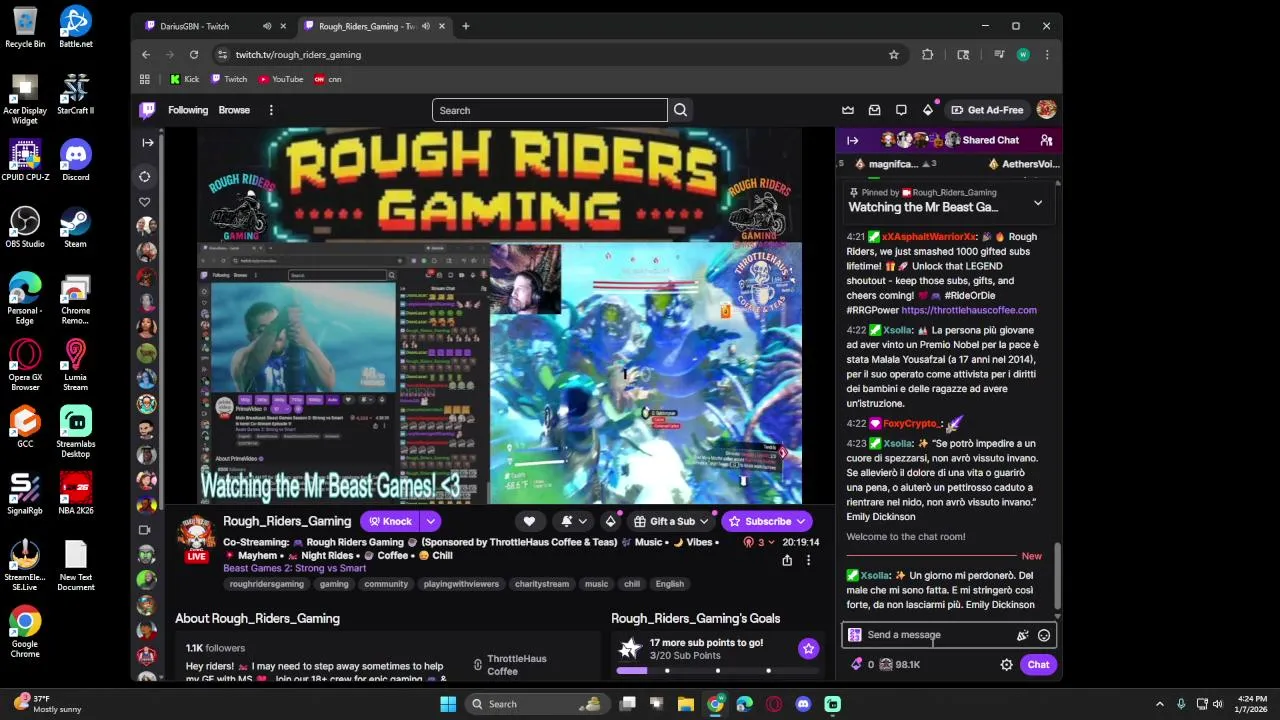Select the playingwithviewers tag
The image size is (1280, 720).
[x=461, y=584]
